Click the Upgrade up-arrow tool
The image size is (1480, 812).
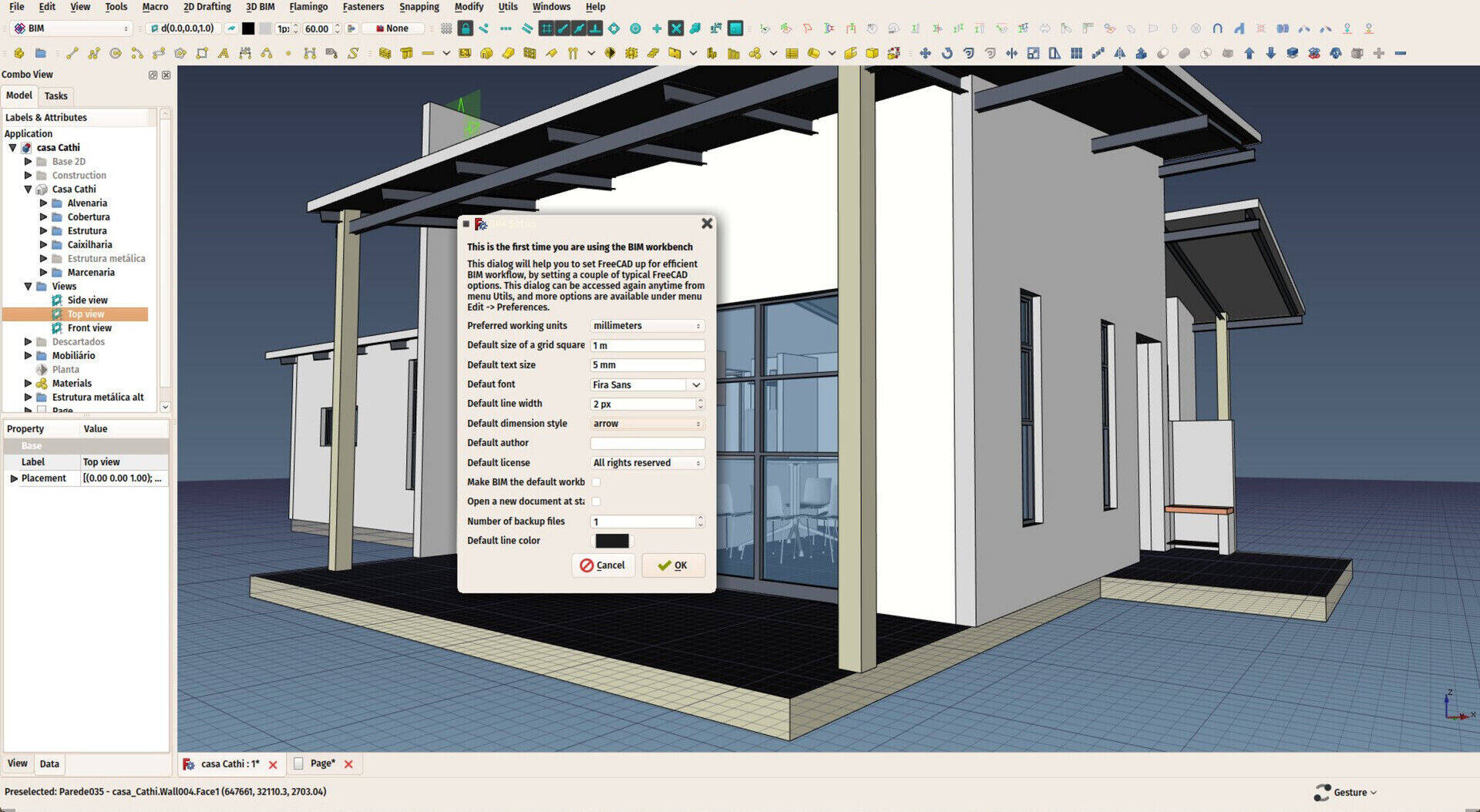coord(1249,53)
